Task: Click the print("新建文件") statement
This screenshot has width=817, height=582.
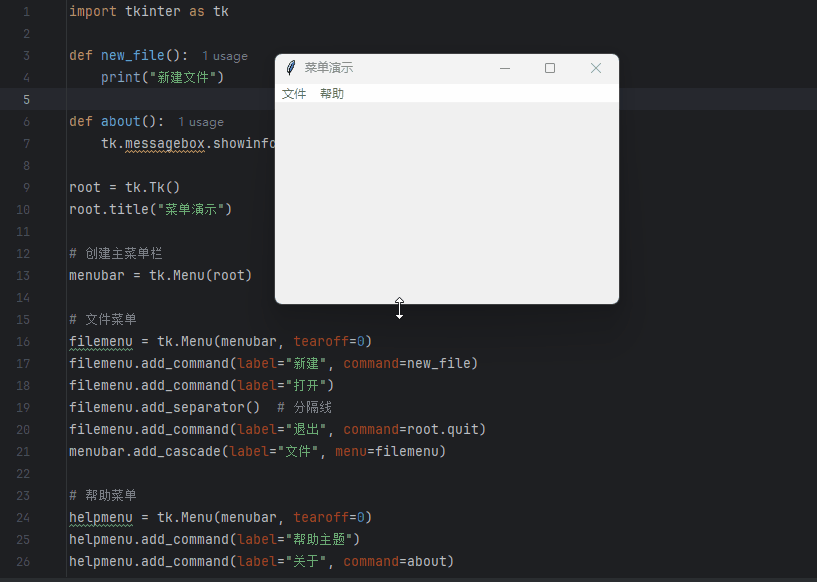Action: (163, 78)
